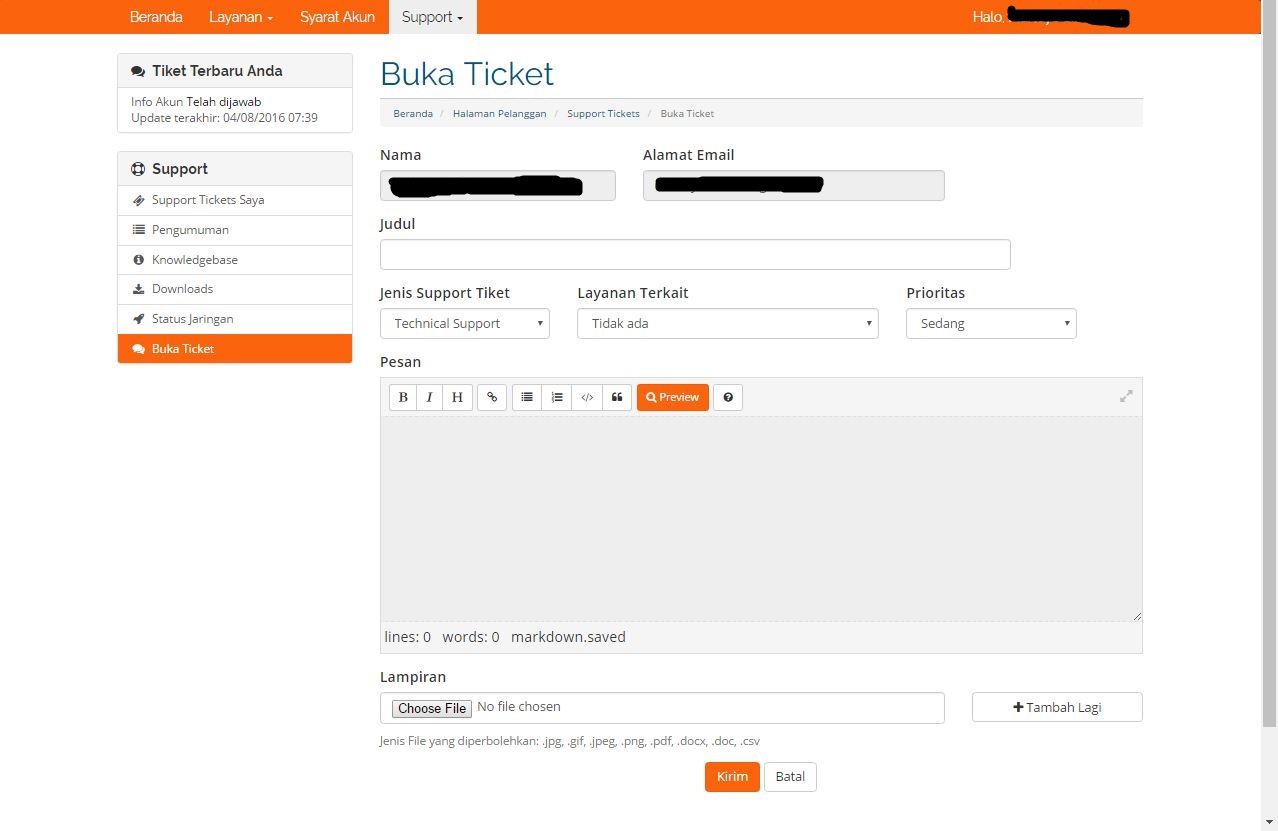This screenshot has height=831, width=1278.
Task: Expand the Layanan Terkait dropdown
Action: (x=727, y=324)
